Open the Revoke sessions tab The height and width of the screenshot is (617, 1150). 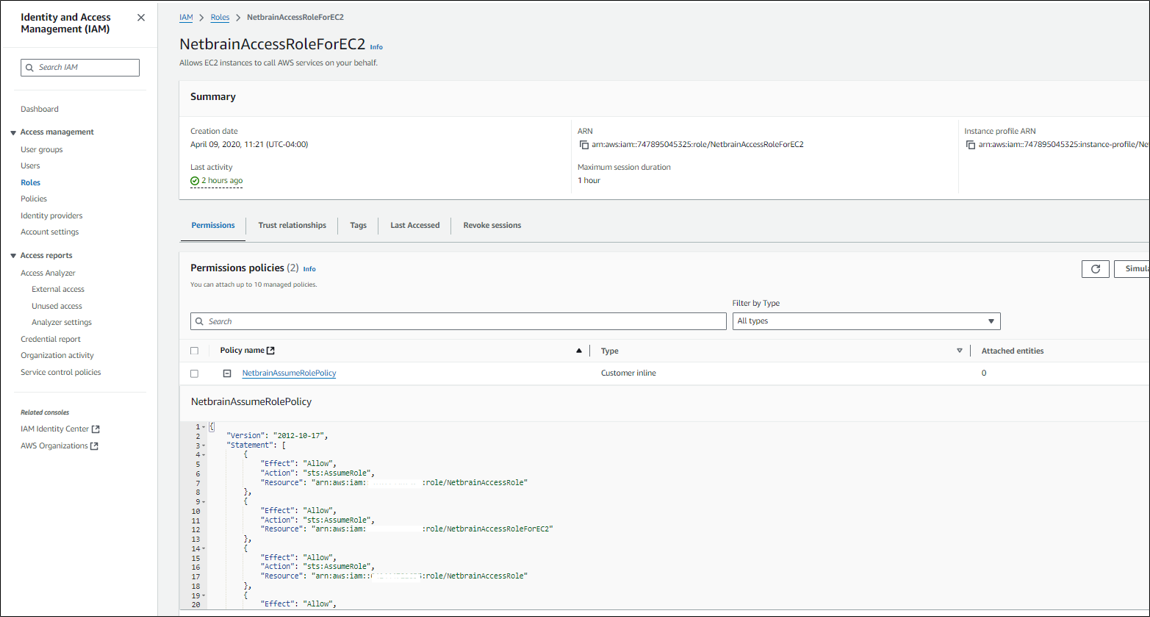click(492, 225)
